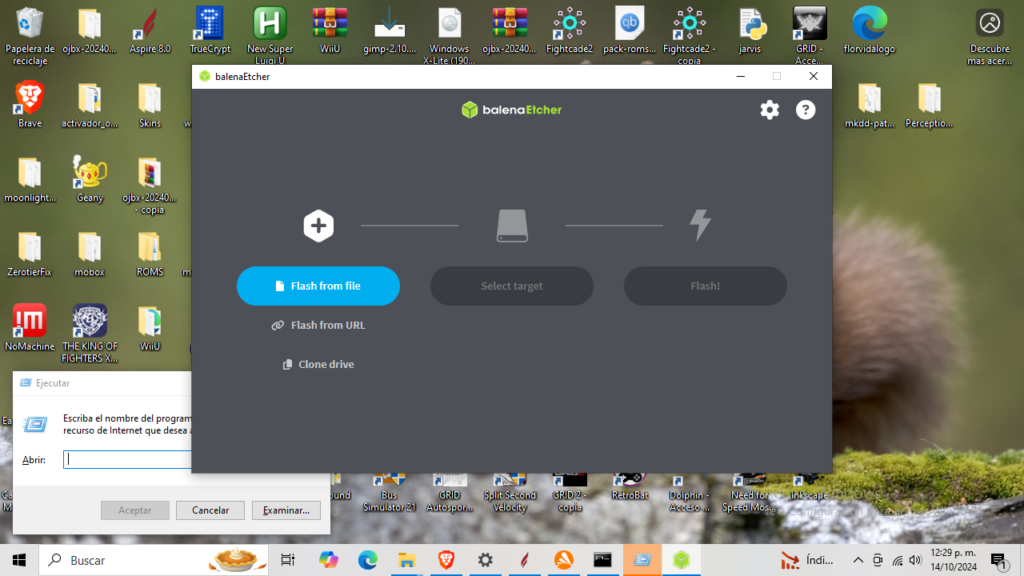Open the Windows Start menu
The height and width of the screenshot is (576, 1024).
click(x=19, y=560)
